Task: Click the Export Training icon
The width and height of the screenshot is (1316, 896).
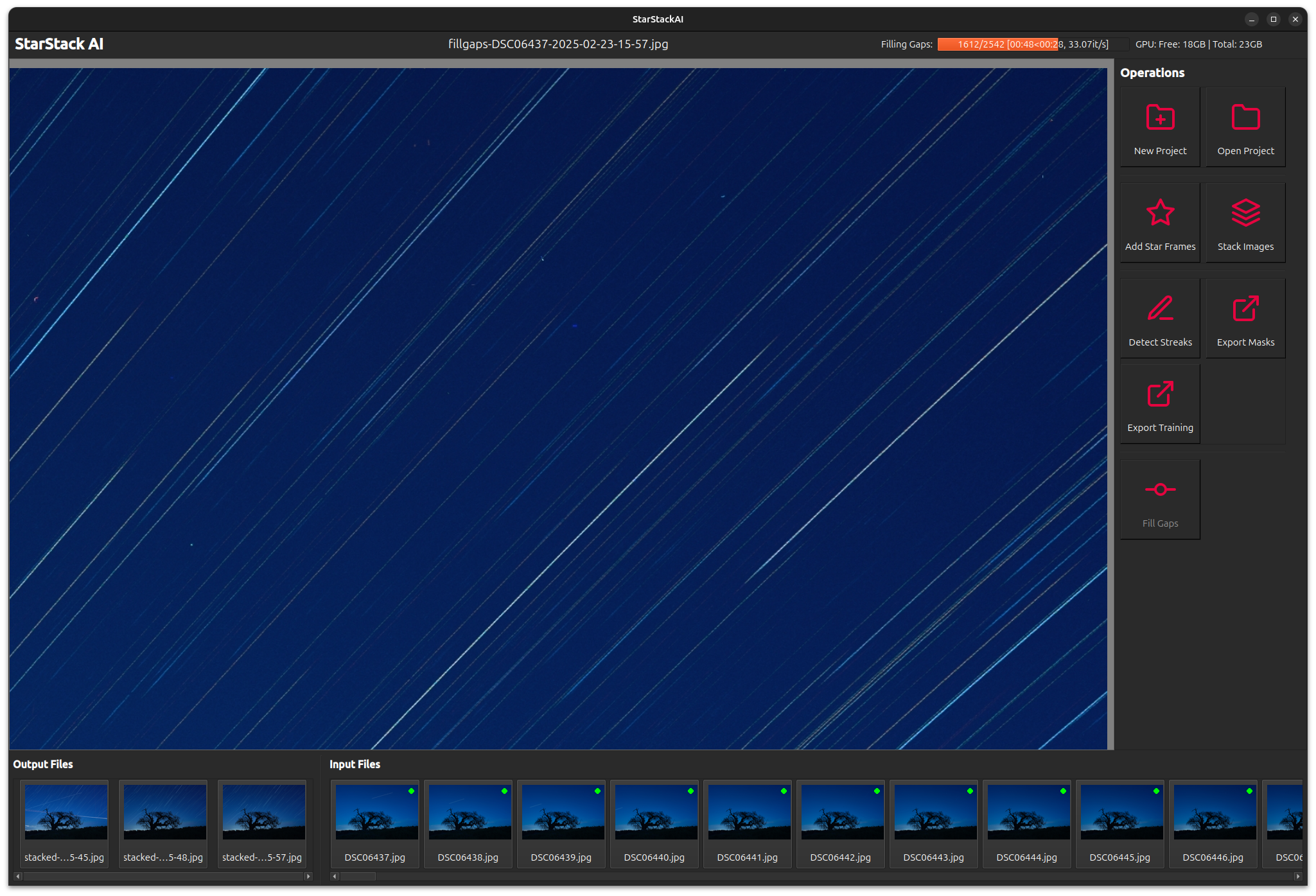Action: click(1160, 394)
